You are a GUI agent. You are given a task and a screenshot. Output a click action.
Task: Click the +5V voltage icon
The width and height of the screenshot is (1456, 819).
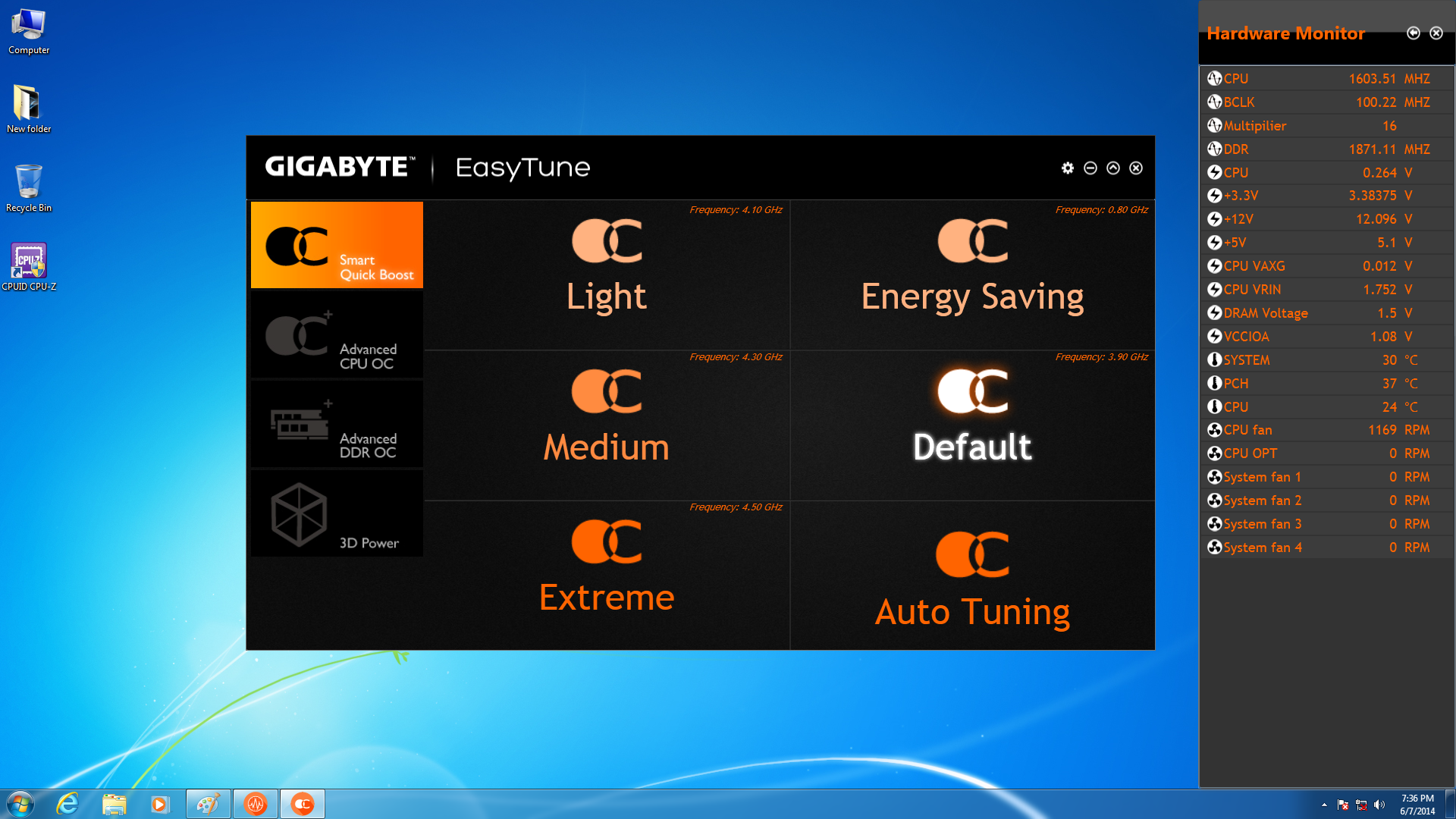tap(1214, 243)
